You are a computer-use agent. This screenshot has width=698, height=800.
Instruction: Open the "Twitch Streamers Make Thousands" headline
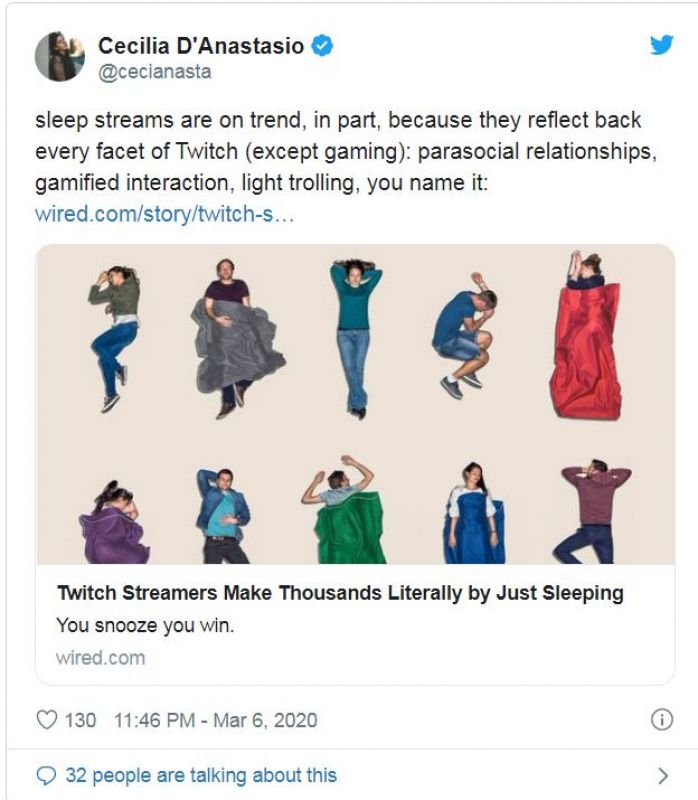coord(339,593)
